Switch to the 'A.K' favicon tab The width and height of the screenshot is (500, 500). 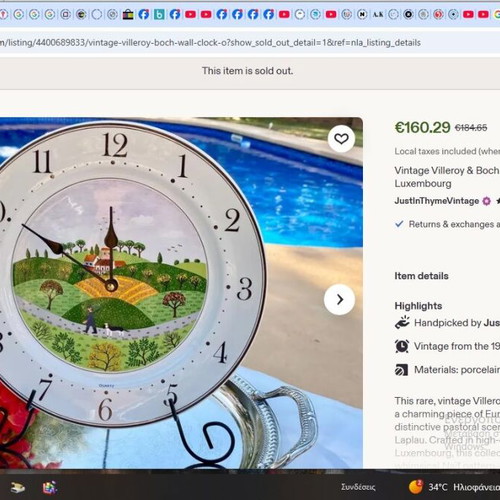(378, 14)
